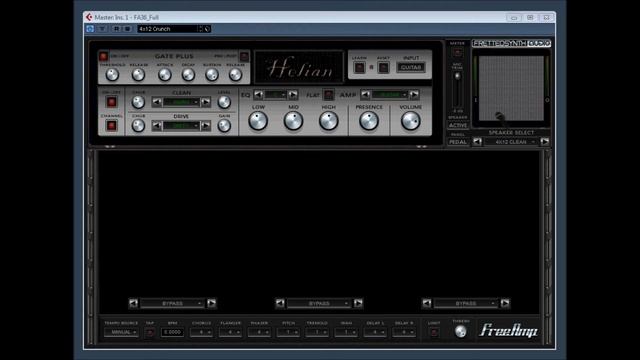640x360 pixels.
Task: Open the Tempo Source MANUAL dropdown
Action: [121, 332]
